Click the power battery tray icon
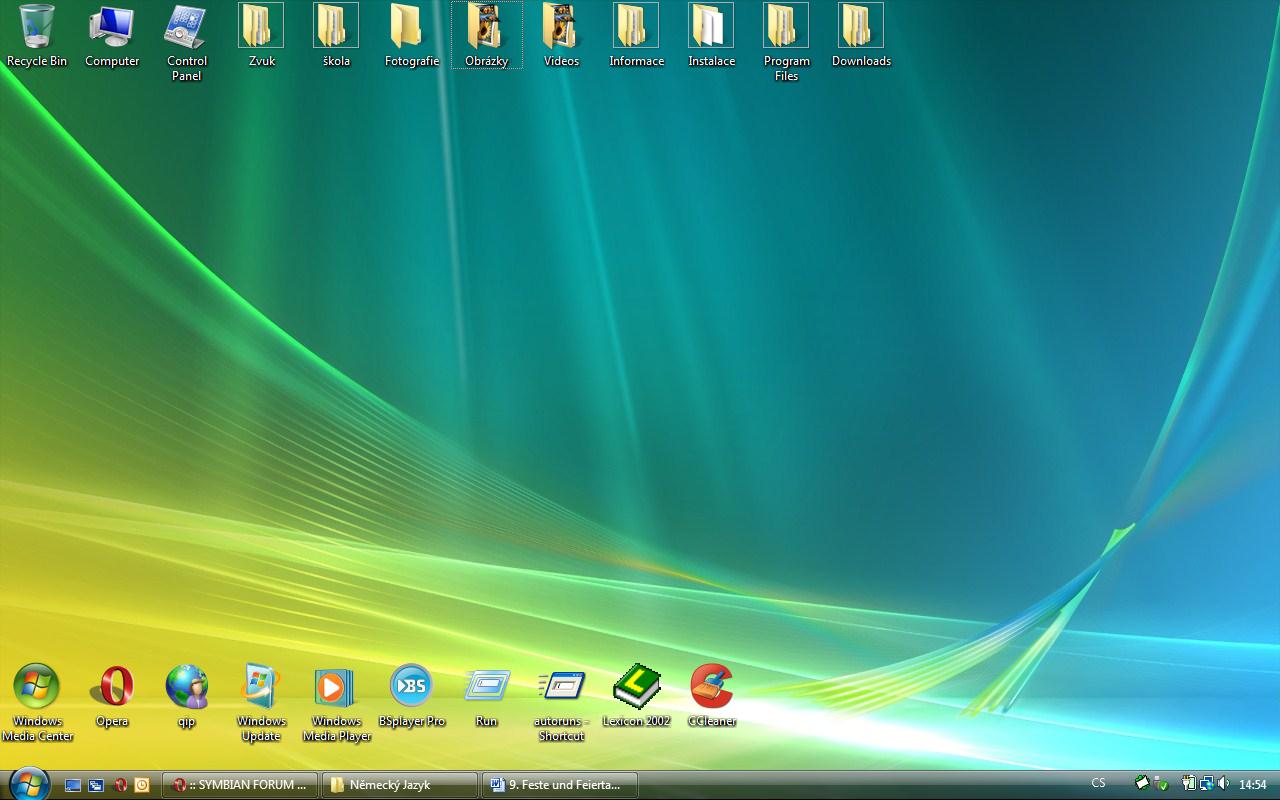 coord(1190,784)
